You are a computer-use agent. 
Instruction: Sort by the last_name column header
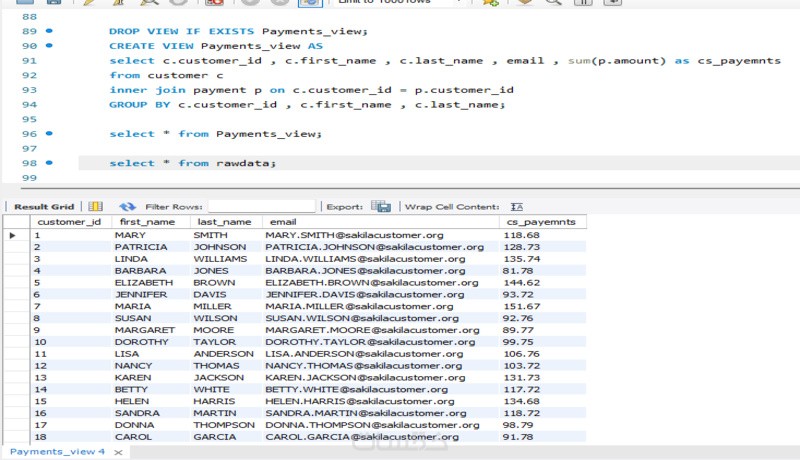[227, 222]
